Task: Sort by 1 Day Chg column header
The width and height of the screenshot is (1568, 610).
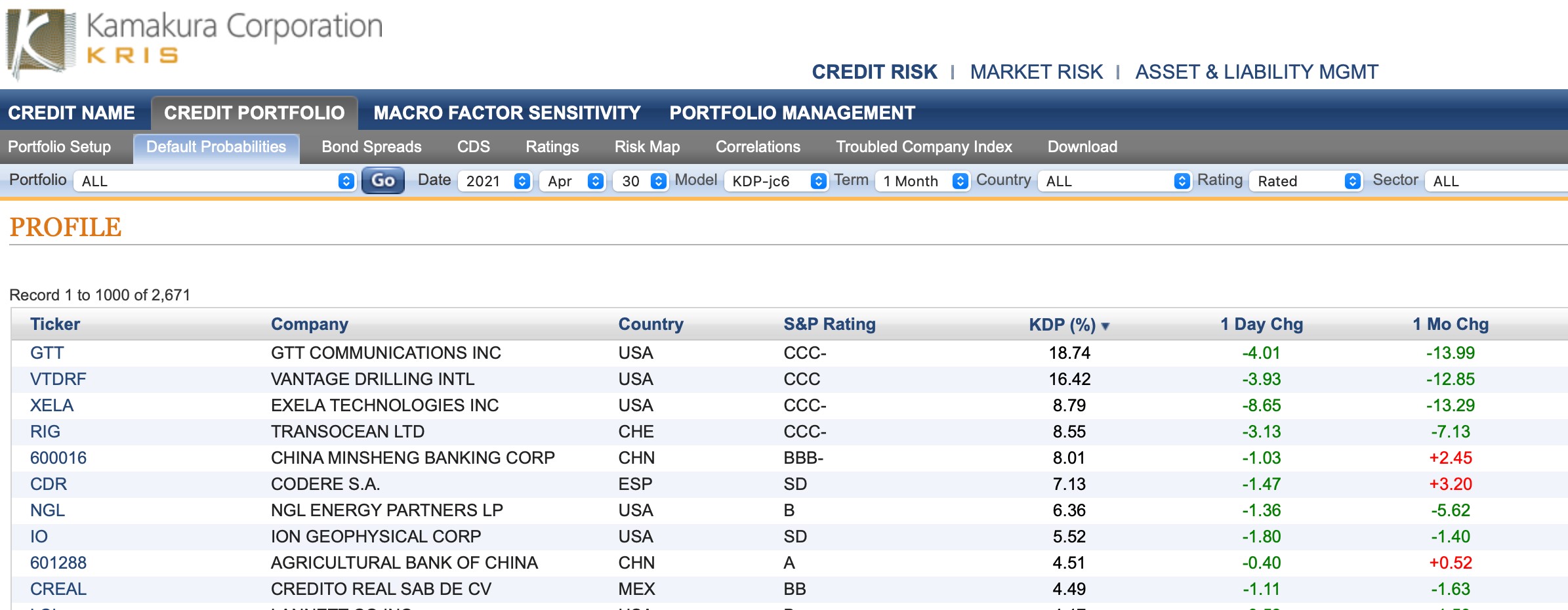Action: point(1262,324)
